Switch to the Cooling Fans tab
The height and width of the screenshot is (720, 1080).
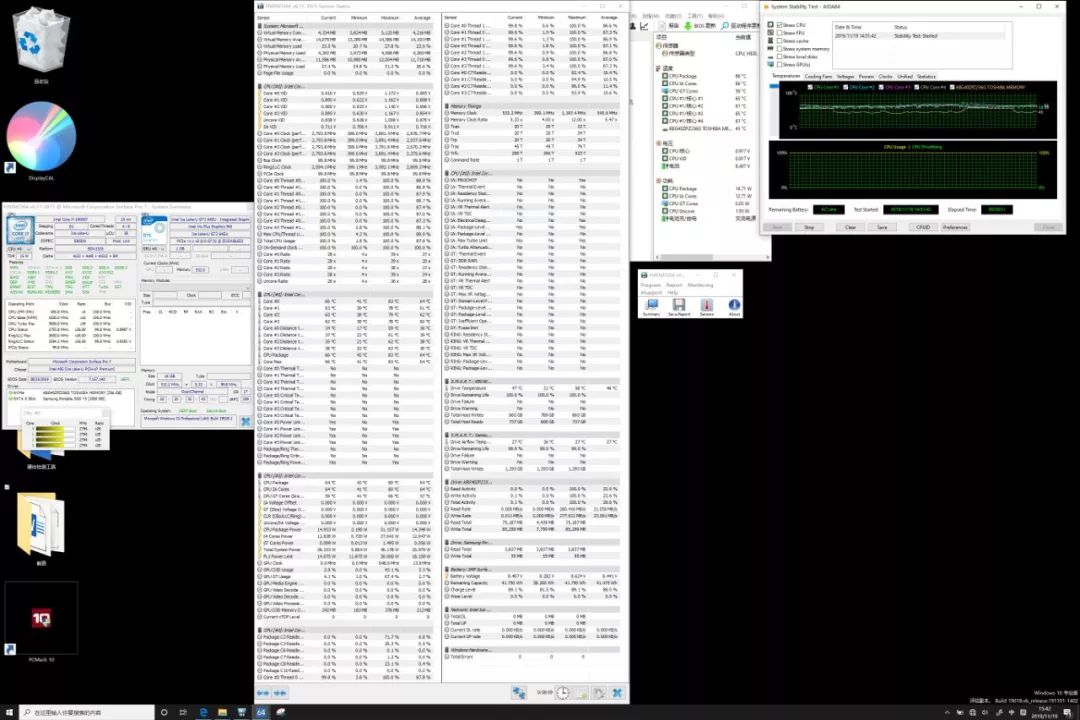(818, 76)
